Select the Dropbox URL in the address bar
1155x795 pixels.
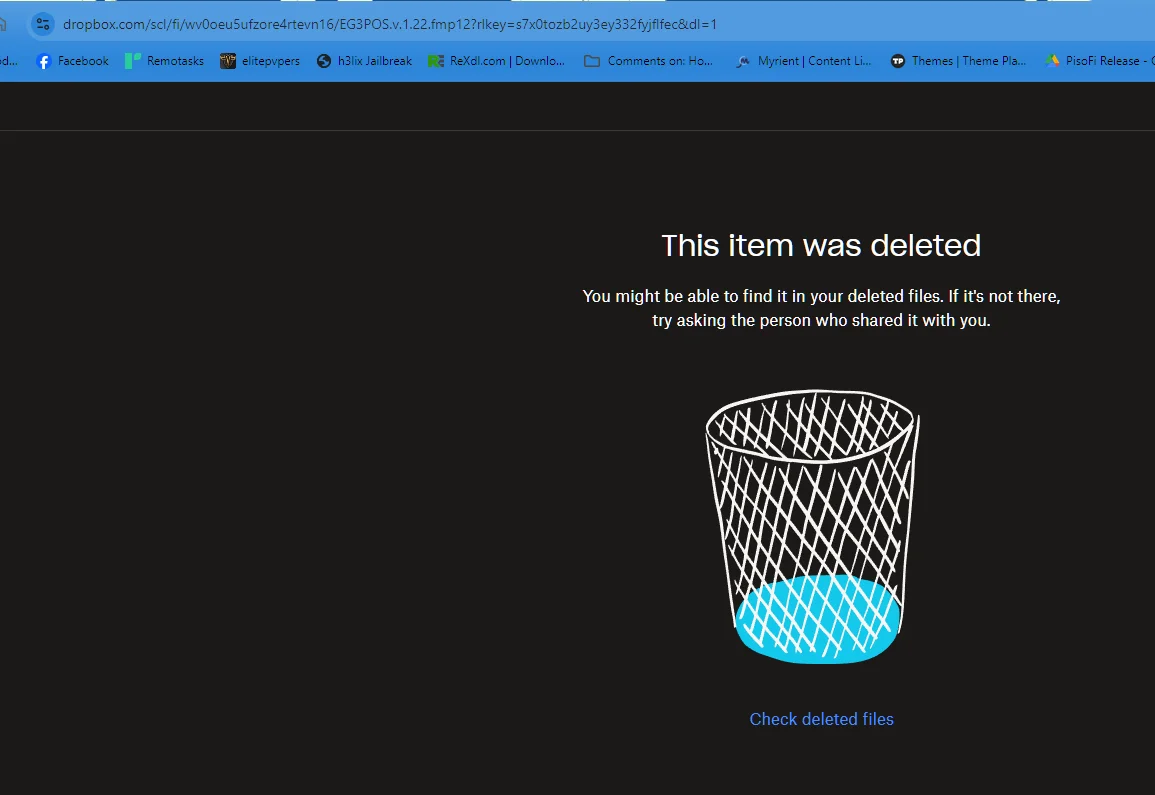click(390, 24)
